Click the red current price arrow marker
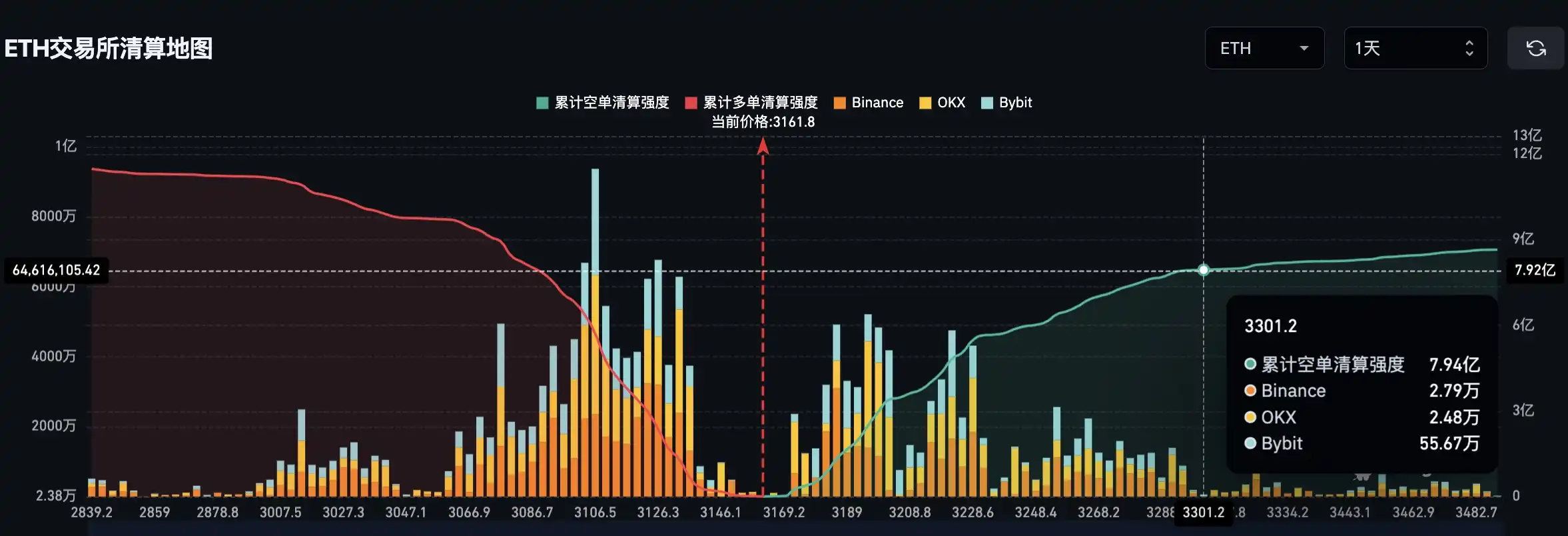Image resolution: width=1568 pixels, height=536 pixels. point(763,145)
